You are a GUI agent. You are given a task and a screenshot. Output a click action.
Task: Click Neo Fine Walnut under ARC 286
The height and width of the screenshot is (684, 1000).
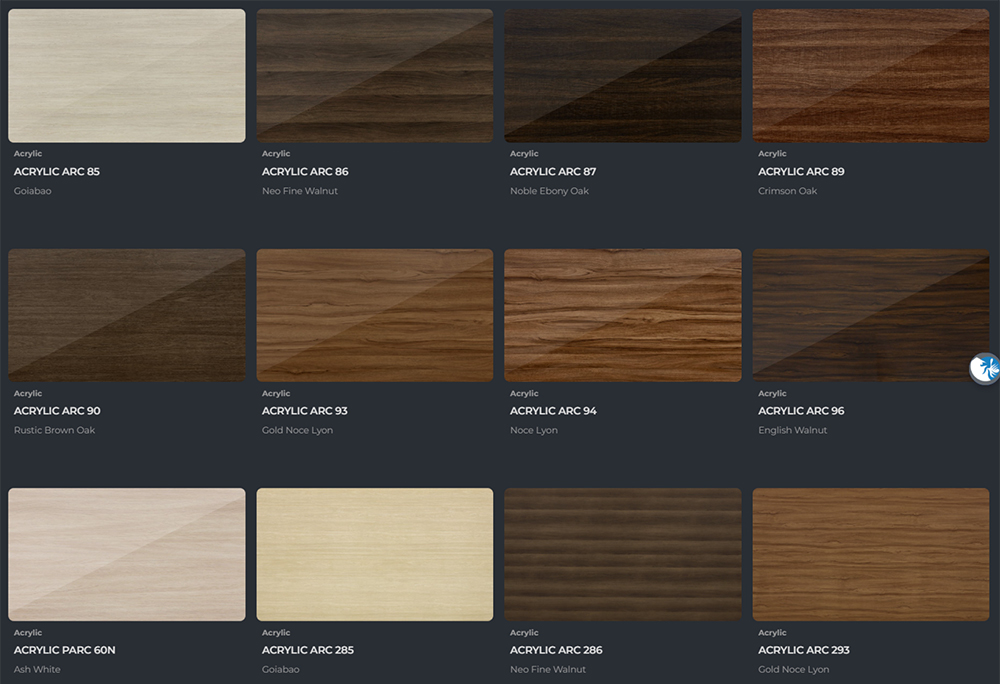(x=548, y=669)
